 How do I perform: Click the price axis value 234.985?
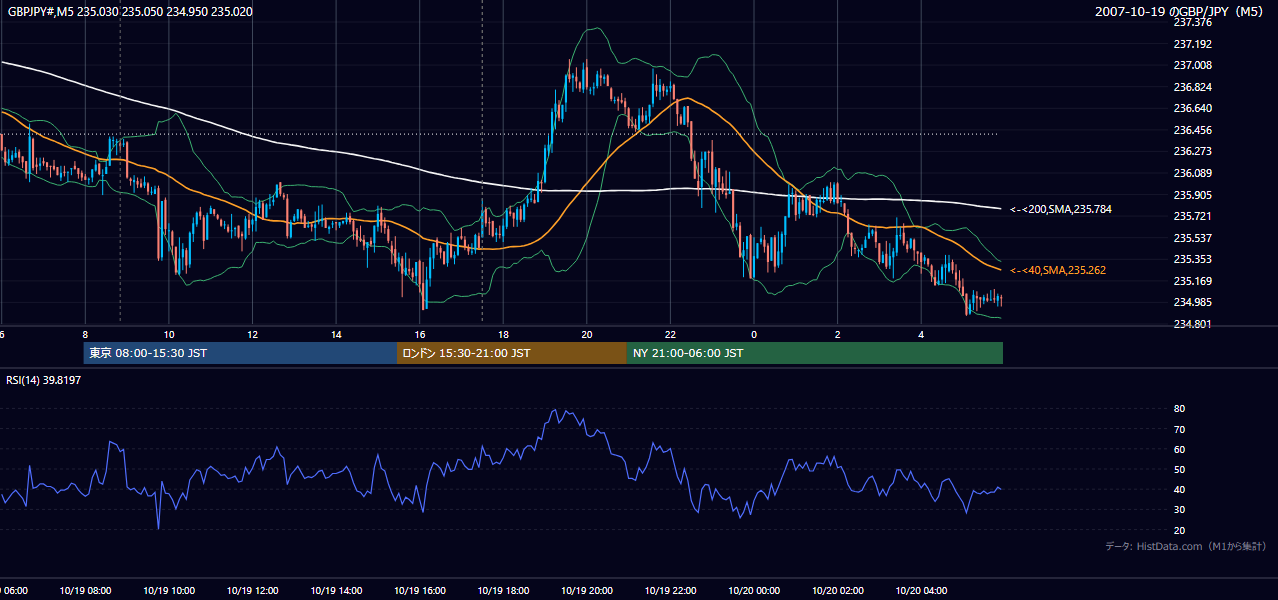[x=1192, y=303]
